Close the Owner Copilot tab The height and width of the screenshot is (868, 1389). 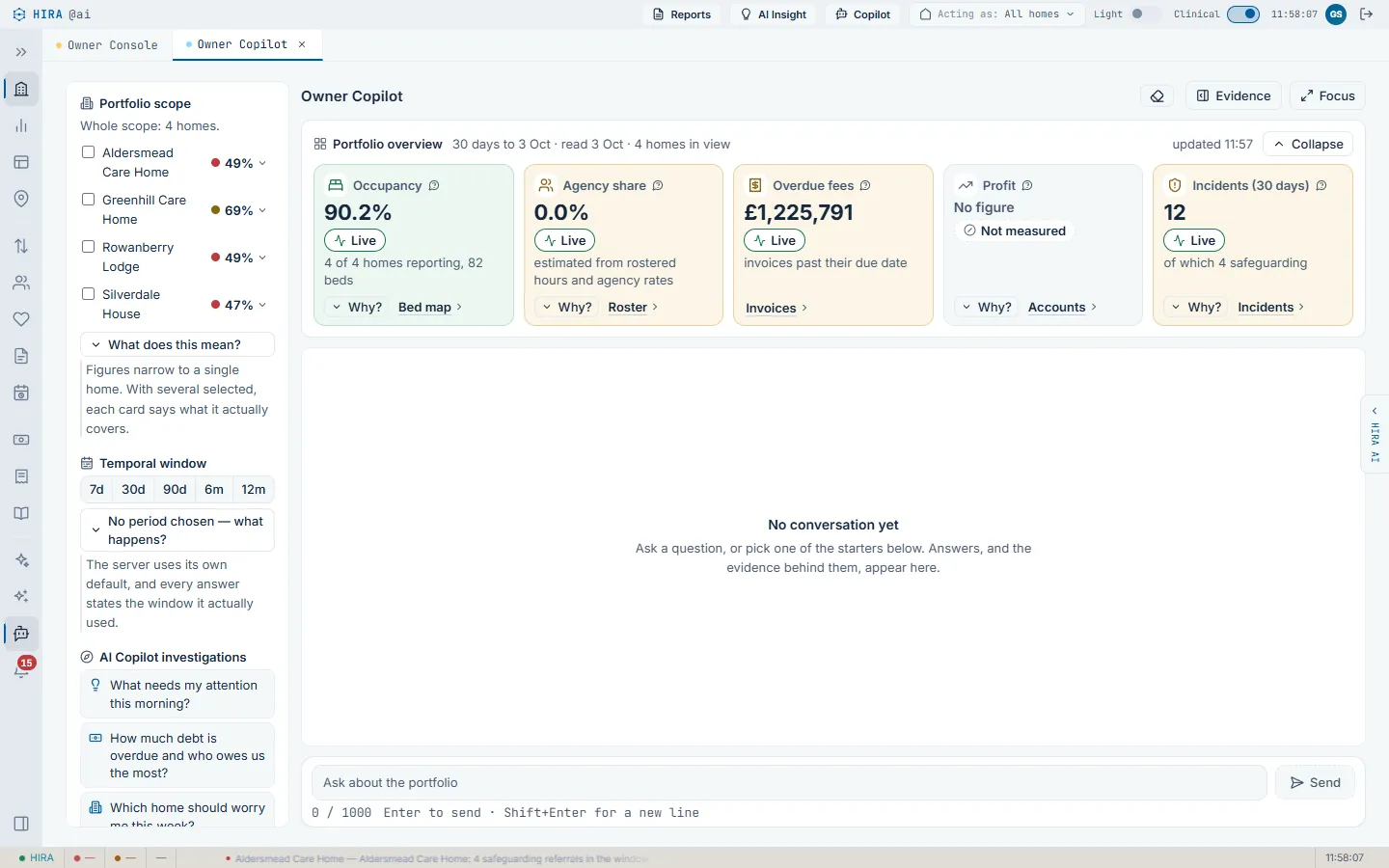tap(302, 44)
